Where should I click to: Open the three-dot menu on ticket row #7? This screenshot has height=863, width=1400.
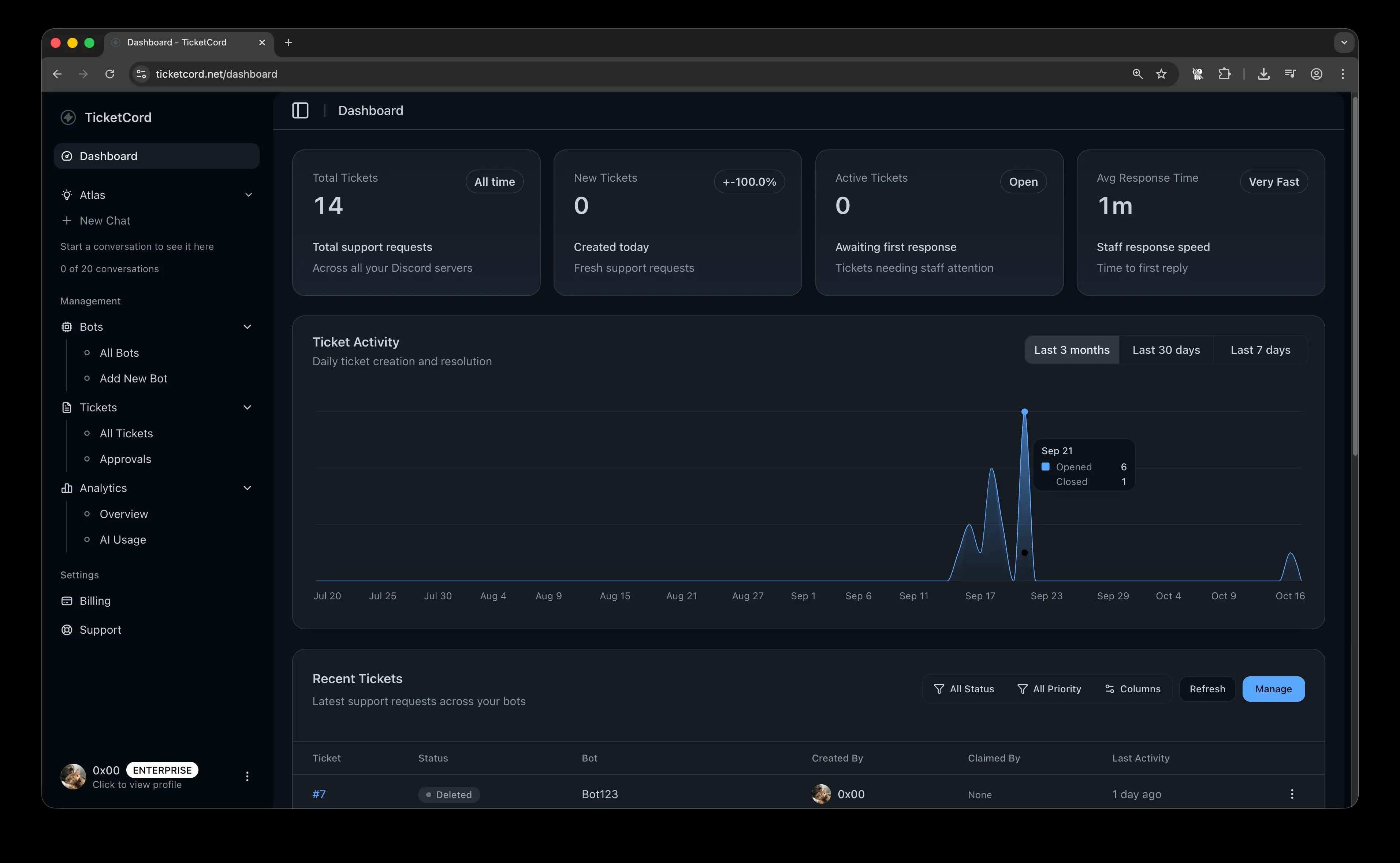point(1292,793)
